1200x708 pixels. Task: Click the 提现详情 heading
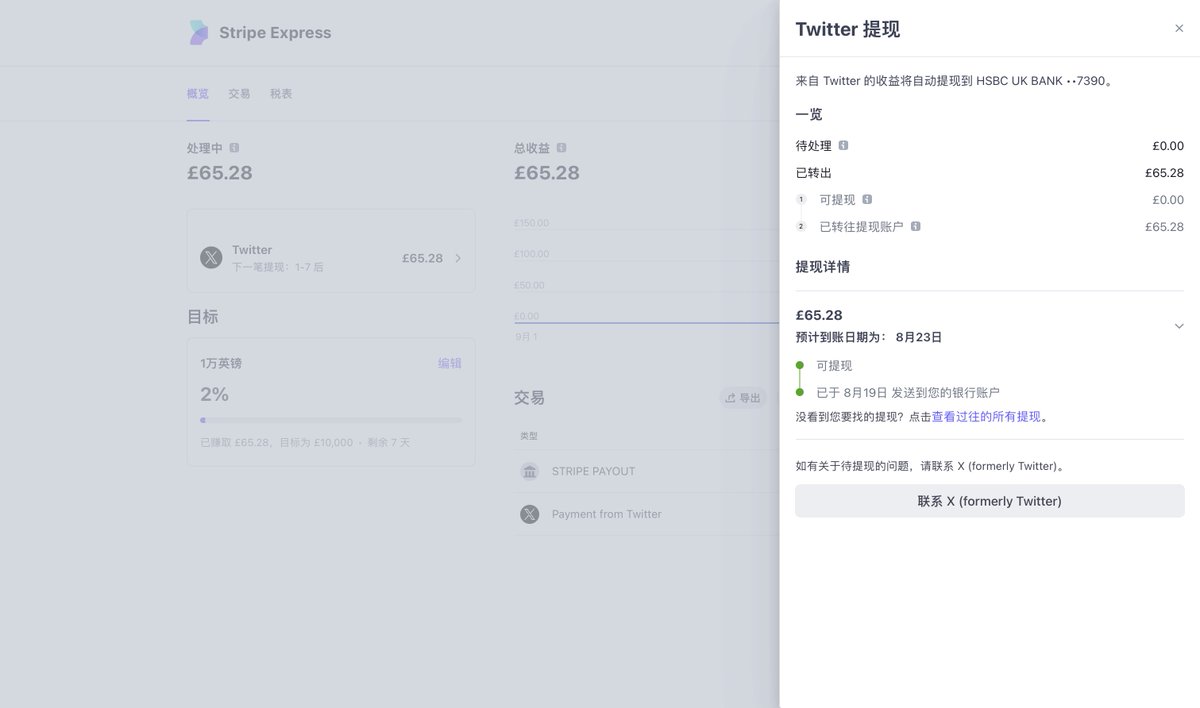tap(823, 267)
